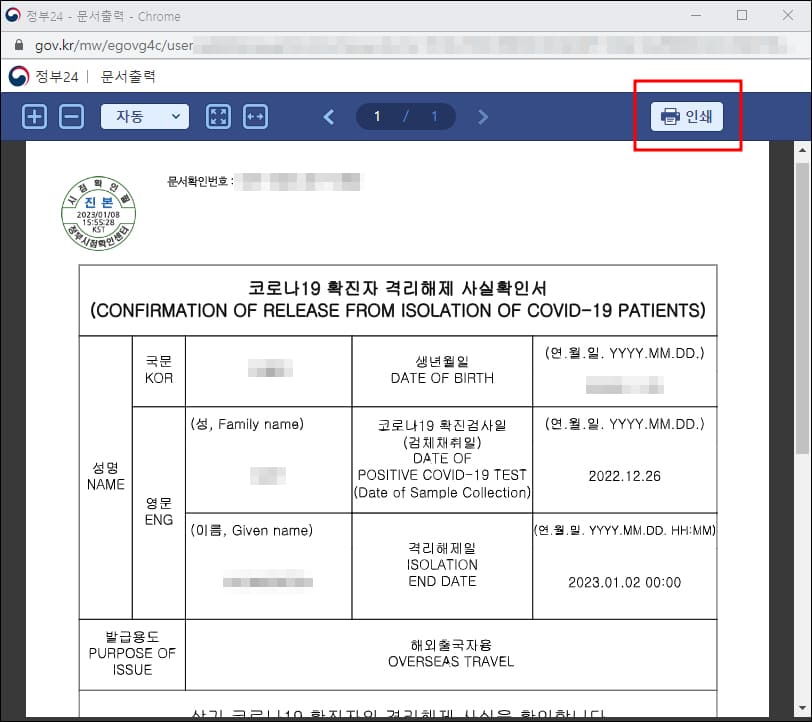Click the site favicon in the title bar
The image size is (812, 722).
(13, 15)
